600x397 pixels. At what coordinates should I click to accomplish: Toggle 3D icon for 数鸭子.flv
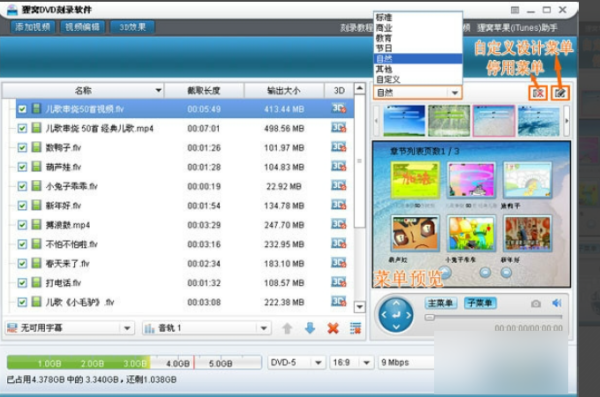[x=339, y=147]
